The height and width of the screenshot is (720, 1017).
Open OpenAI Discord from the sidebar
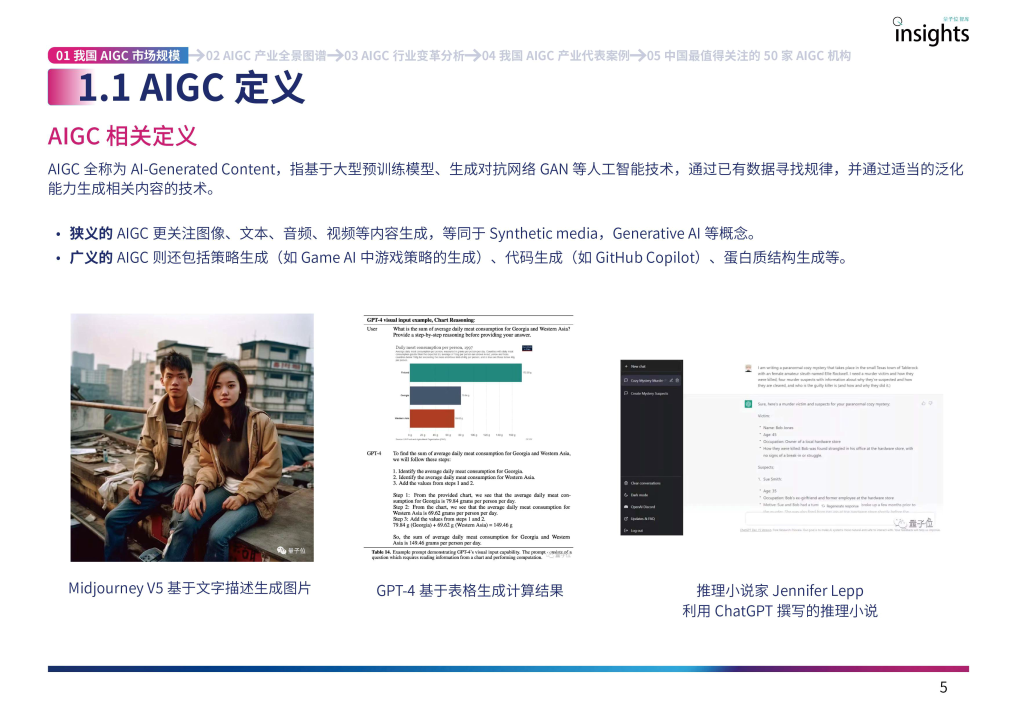point(640,507)
